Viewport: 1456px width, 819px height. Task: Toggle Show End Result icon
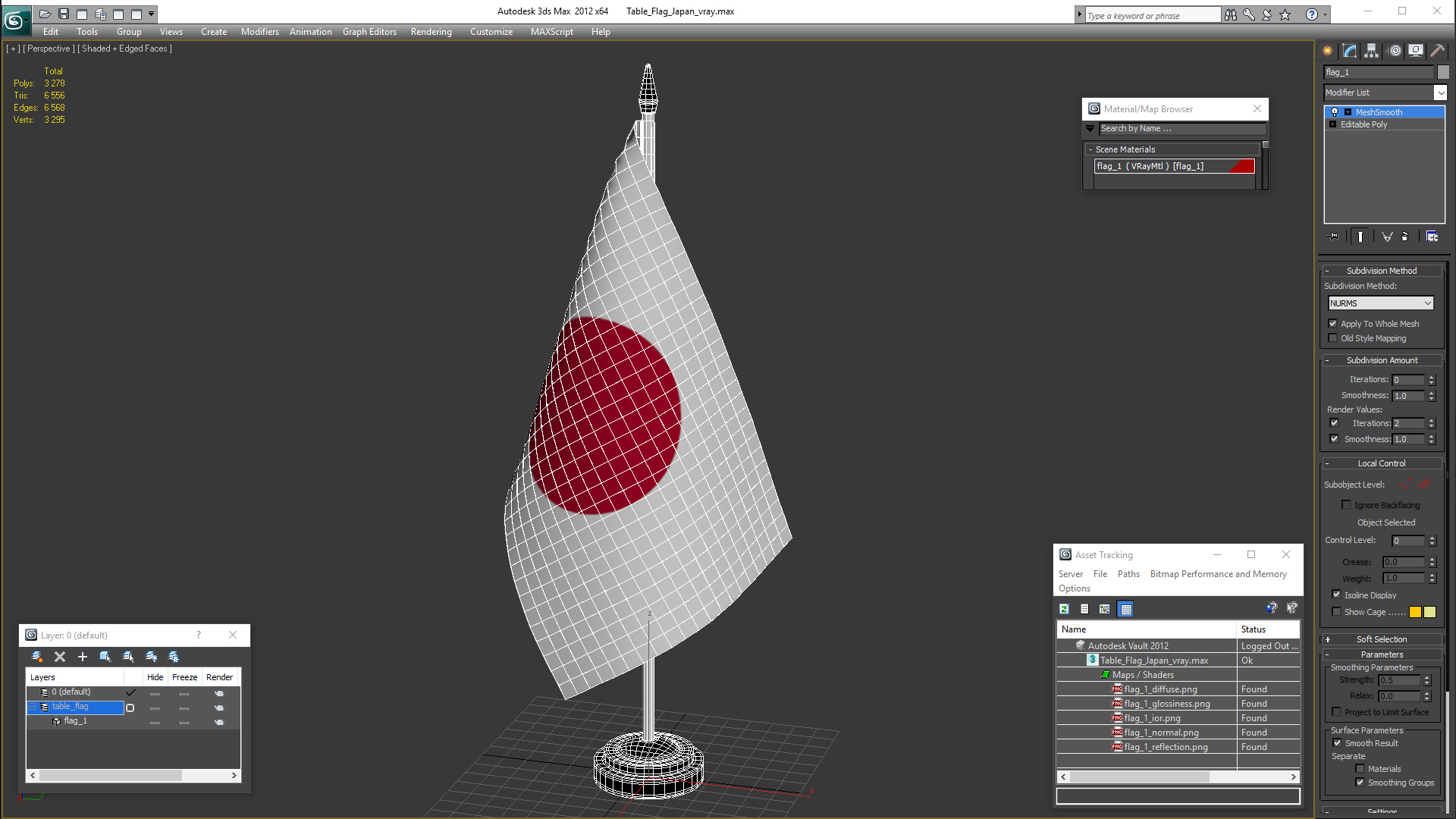pyautogui.click(x=1360, y=237)
